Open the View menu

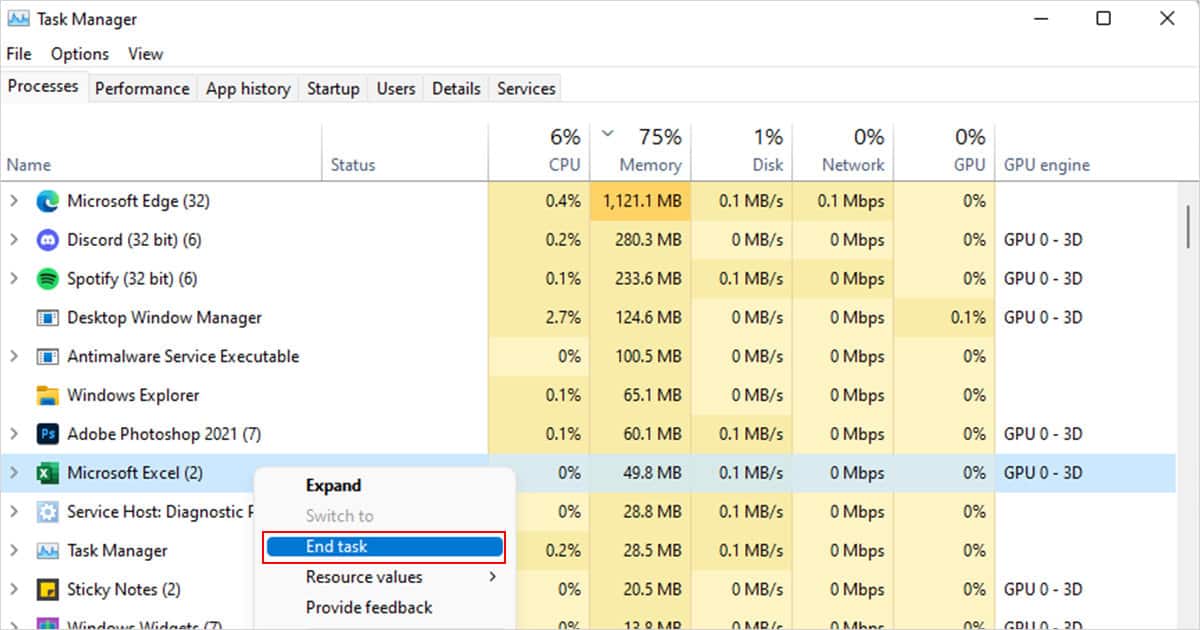point(145,53)
